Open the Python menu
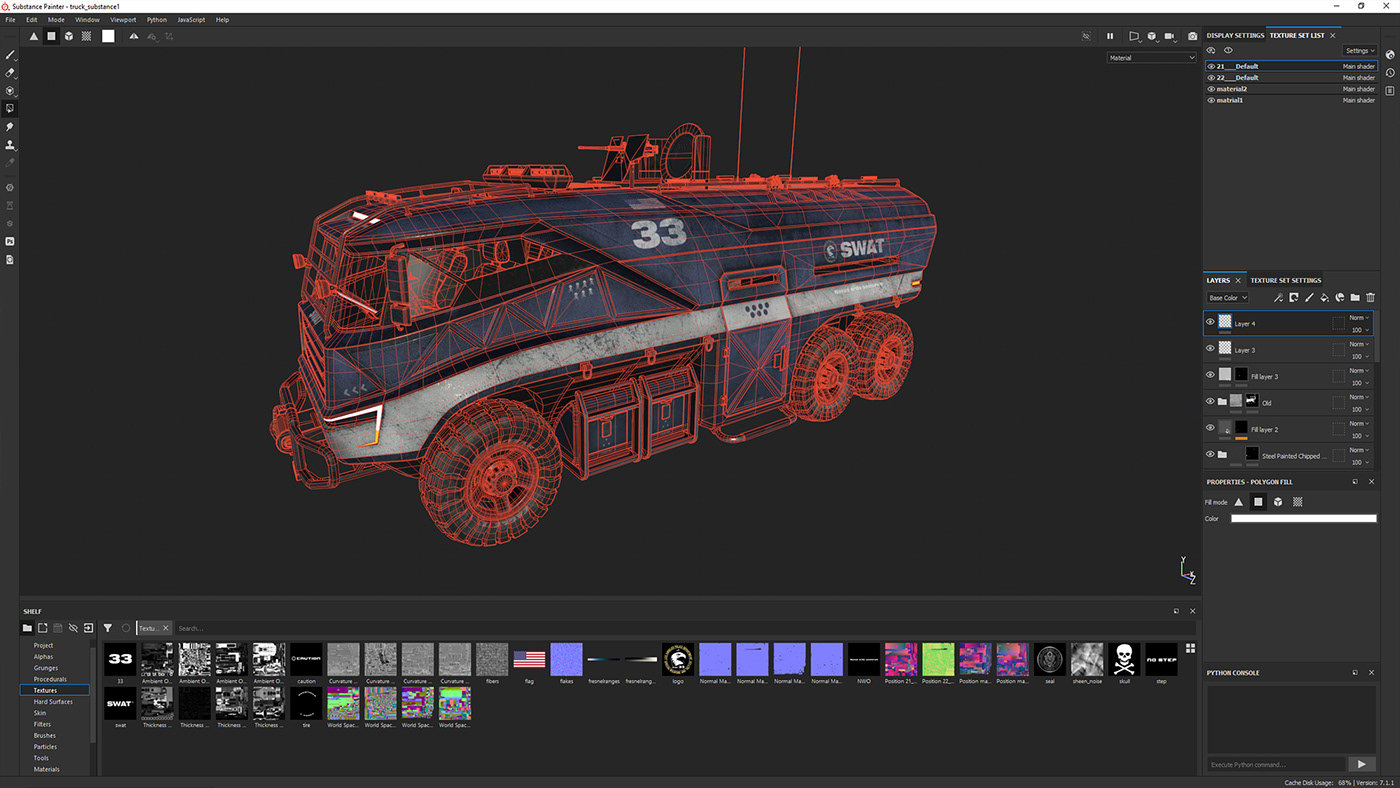 click(157, 19)
